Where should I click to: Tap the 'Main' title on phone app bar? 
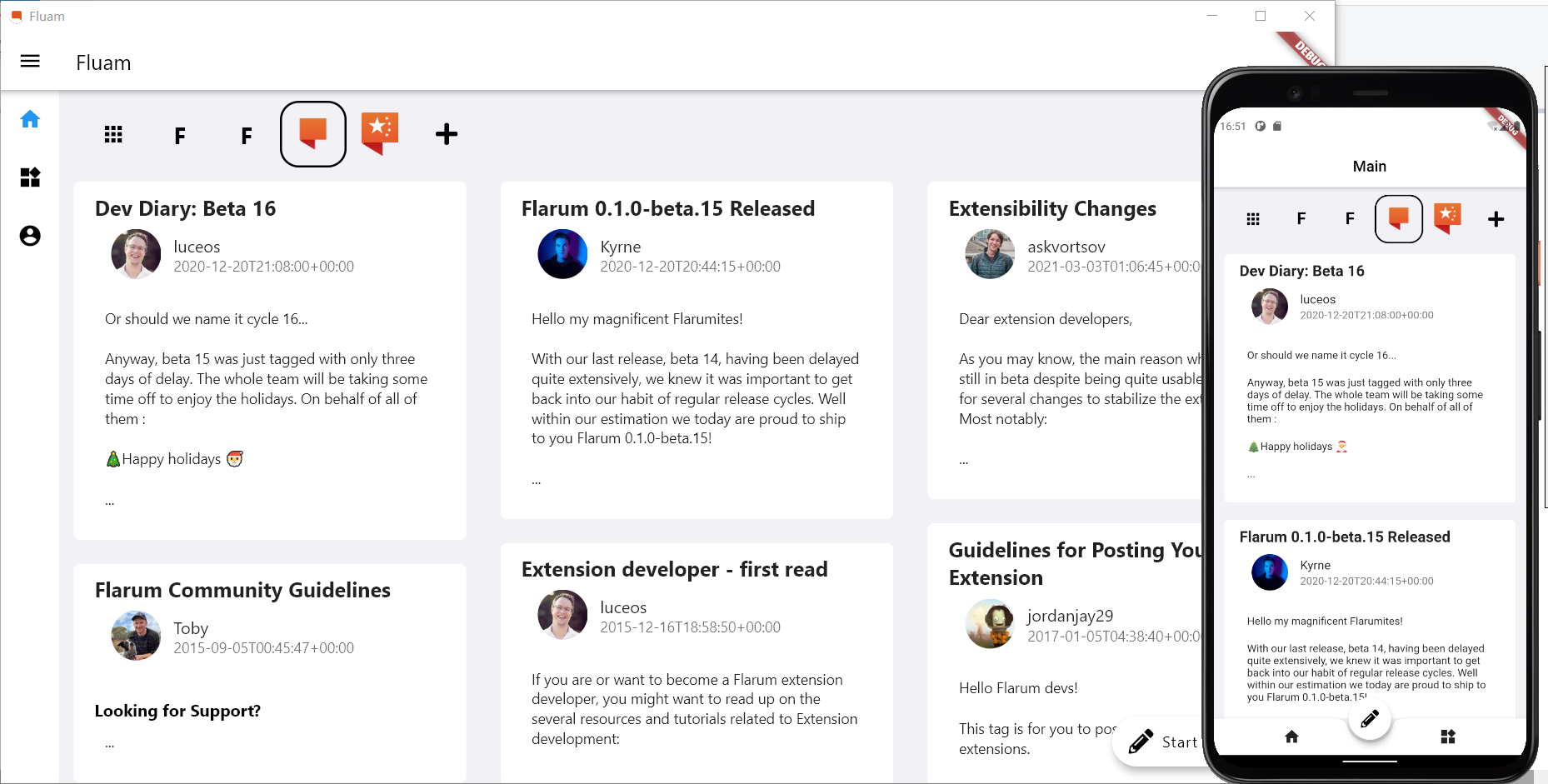pyautogui.click(x=1370, y=167)
